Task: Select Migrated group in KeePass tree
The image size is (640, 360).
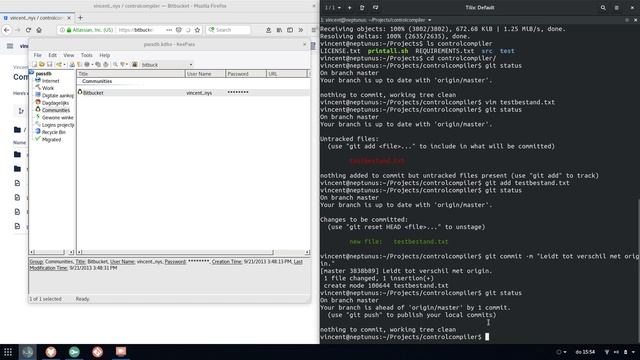Action: pos(51,140)
